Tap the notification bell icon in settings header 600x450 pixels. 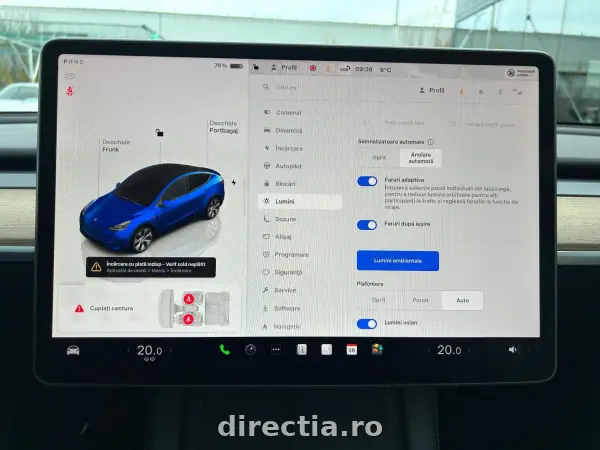point(481,92)
